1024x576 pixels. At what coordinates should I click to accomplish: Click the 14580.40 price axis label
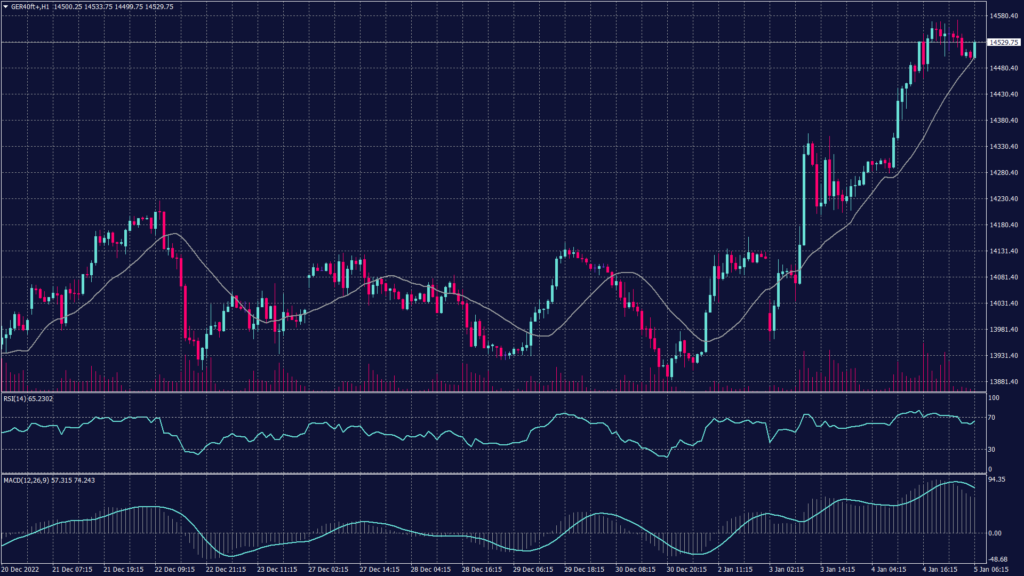[1002, 16]
